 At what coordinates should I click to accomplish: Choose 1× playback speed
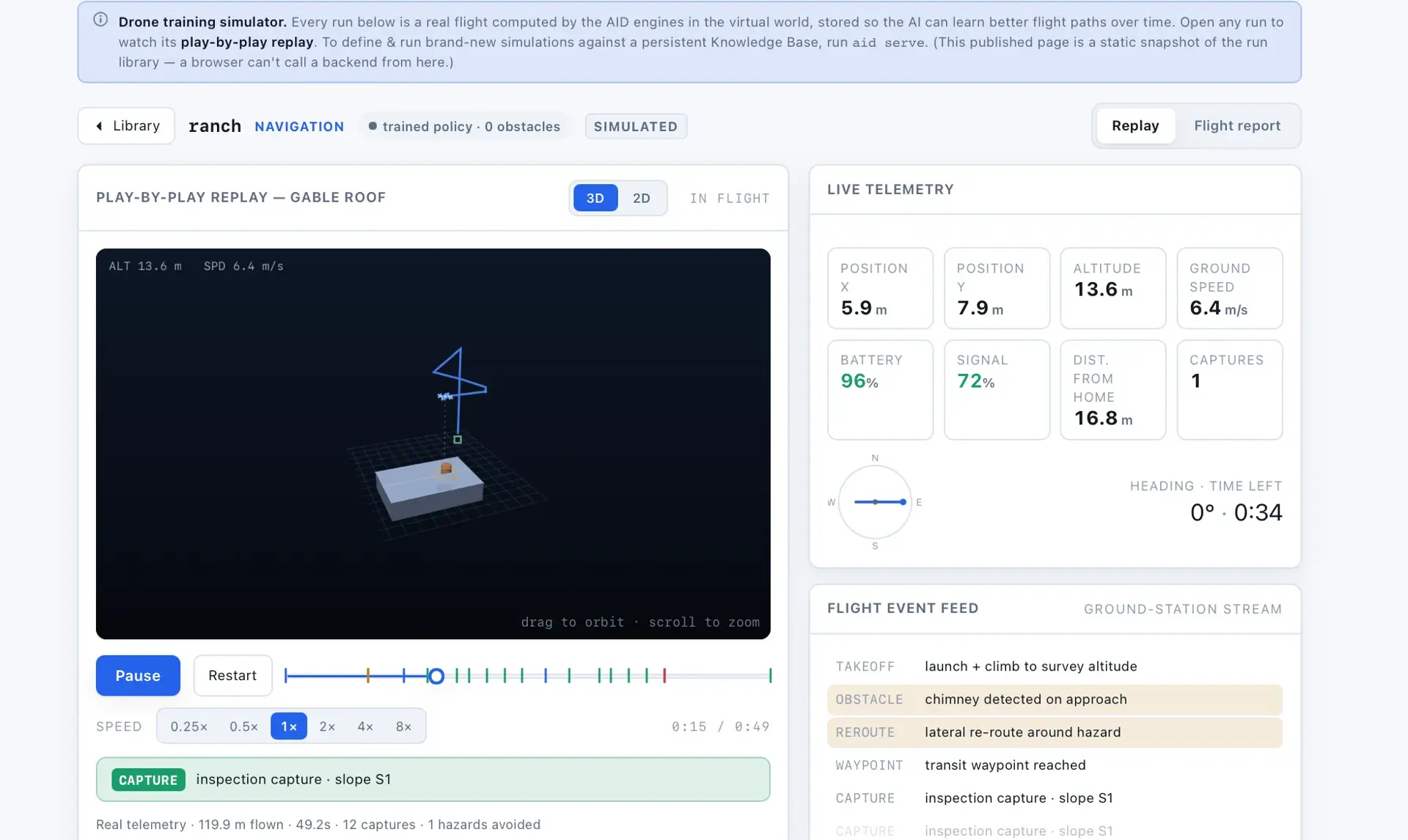(x=289, y=726)
